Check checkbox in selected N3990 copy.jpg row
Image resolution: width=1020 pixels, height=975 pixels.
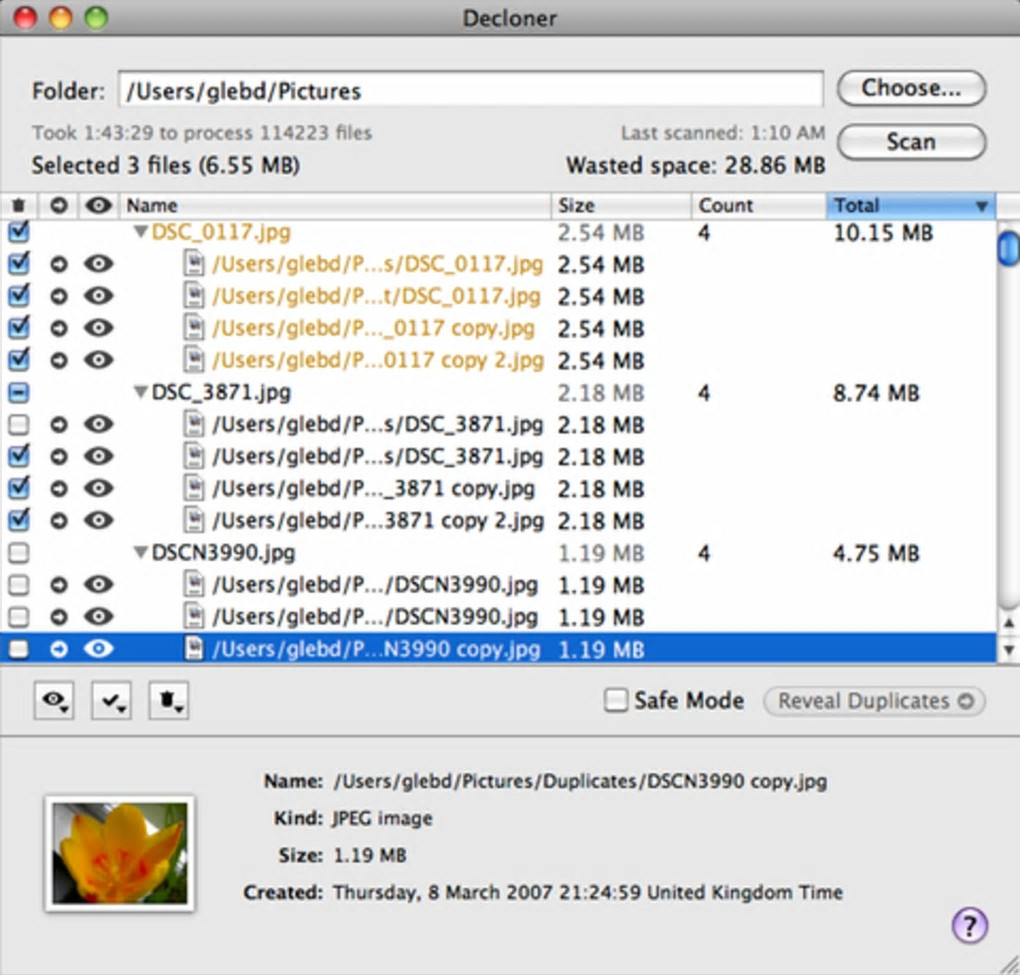pyautogui.click(x=19, y=649)
